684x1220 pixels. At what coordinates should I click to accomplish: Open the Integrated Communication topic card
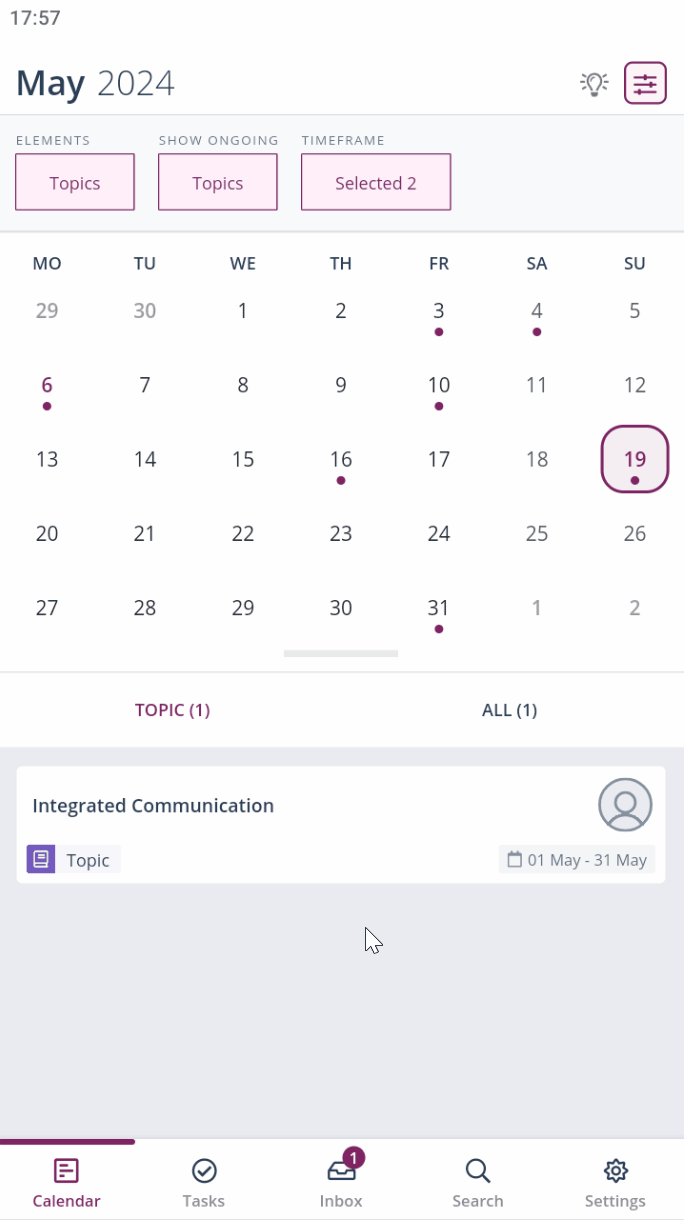coord(300,806)
